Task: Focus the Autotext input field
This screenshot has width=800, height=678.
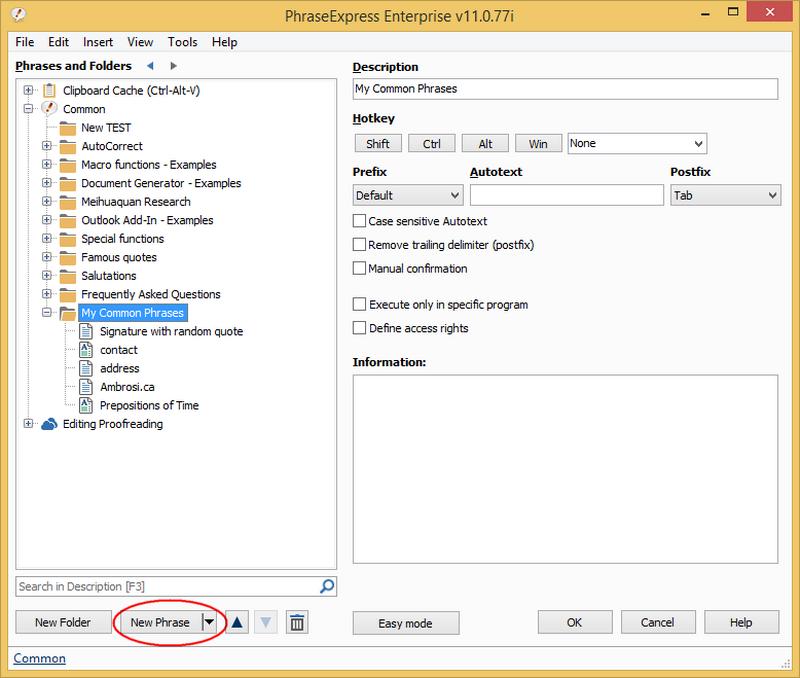Action: pyautogui.click(x=566, y=195)
